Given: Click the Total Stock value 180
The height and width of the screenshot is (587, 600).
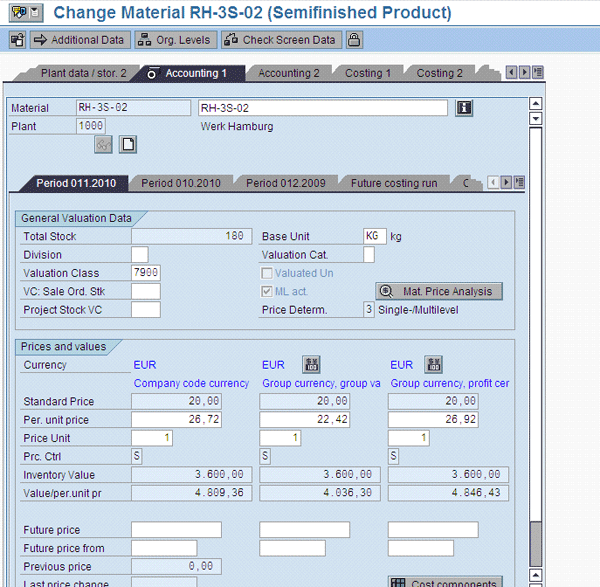Looking at the screenshot, I should [x=192, y=236].
